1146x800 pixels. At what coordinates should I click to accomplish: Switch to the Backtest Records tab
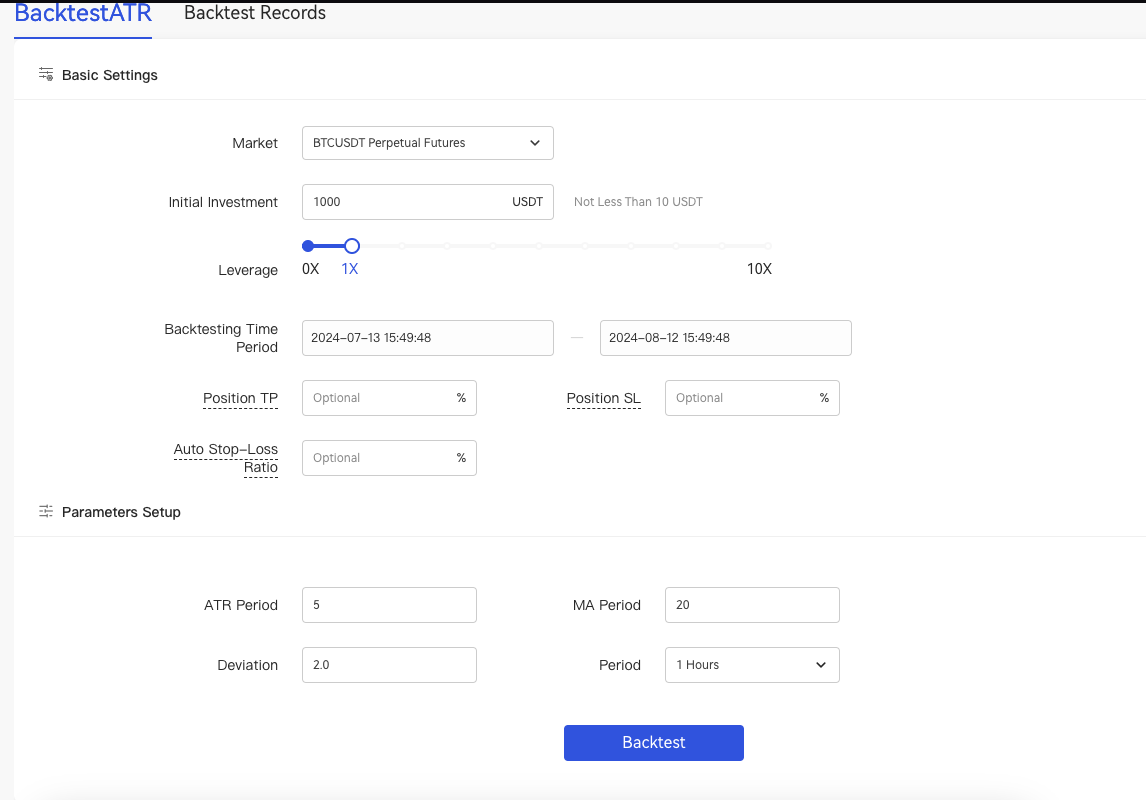click(x=255, y=13)
